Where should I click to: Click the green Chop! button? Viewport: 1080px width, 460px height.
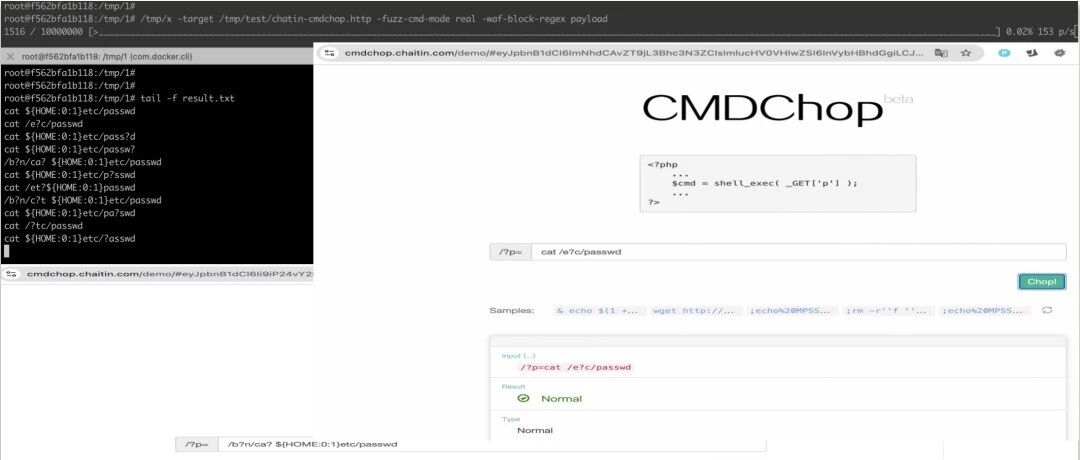click(1041, 281)
